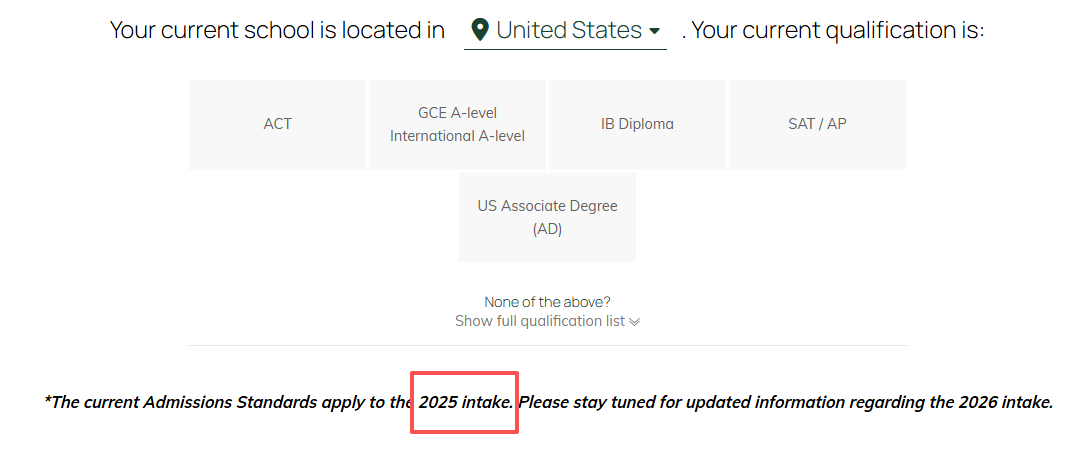Click 'International A-level' line in tile
This screenshot has width=1073, height=463.
click(x=457, y=136)
